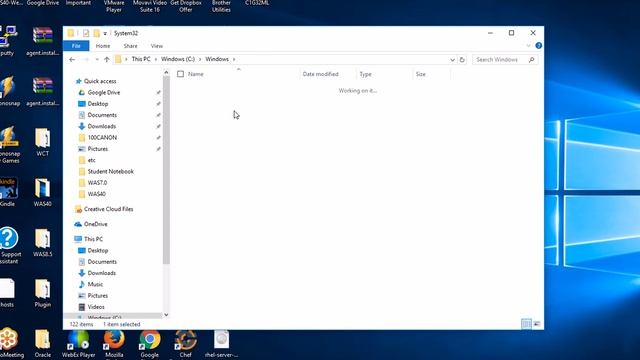This screenshot has width=640, height=360.
Task: Click the Windows breadcrumb segment
Action: 217,59
